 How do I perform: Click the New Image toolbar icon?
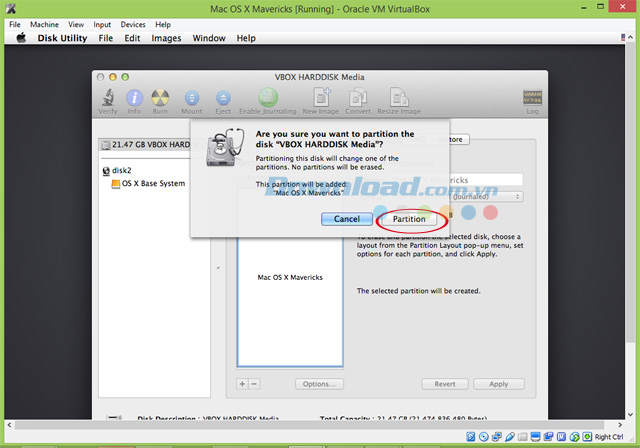tap(321, 98)
